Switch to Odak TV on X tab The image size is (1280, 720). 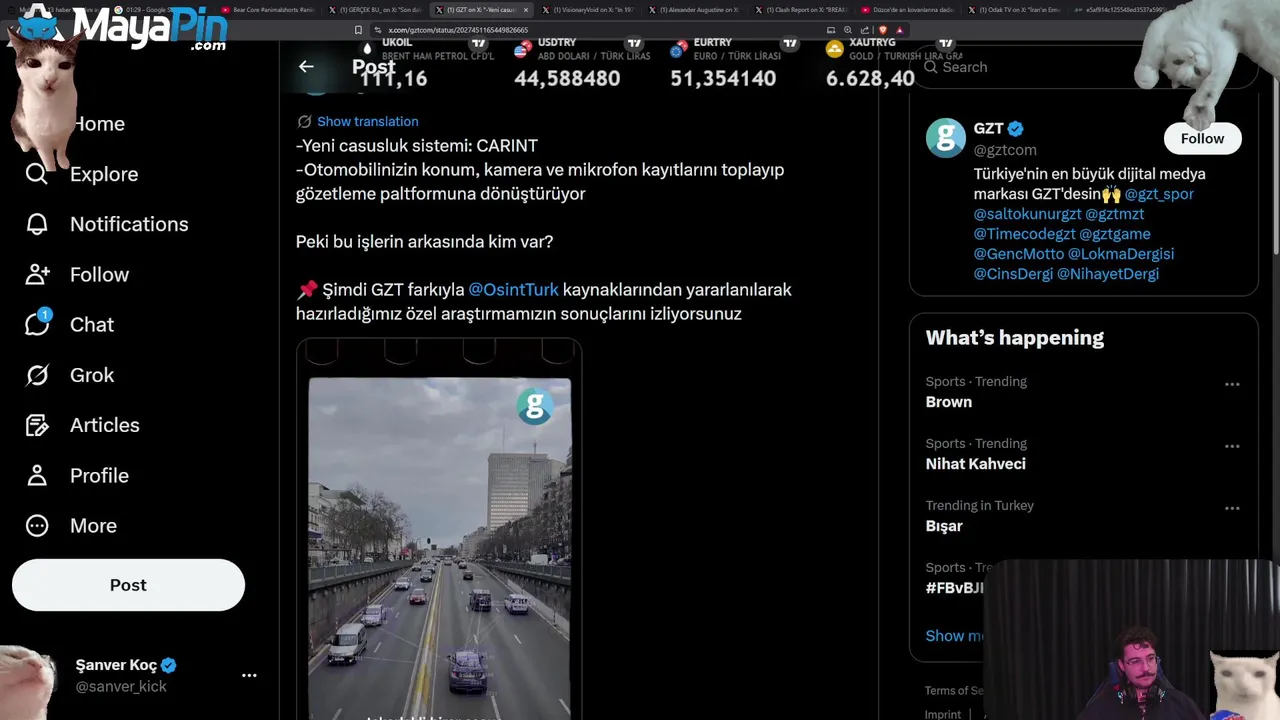pos(1015,10)
